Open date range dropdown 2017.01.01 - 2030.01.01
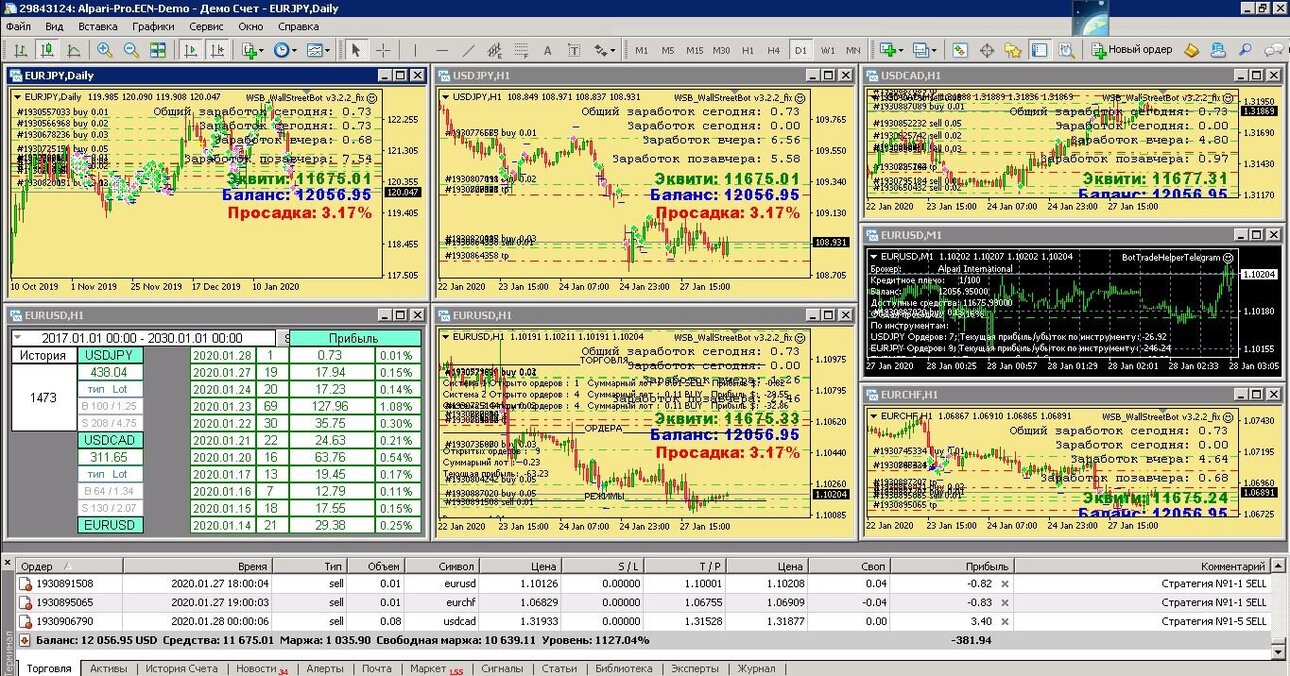Image resolution: width=1290 pixels, height=676 pixels. tap(142, 338)
